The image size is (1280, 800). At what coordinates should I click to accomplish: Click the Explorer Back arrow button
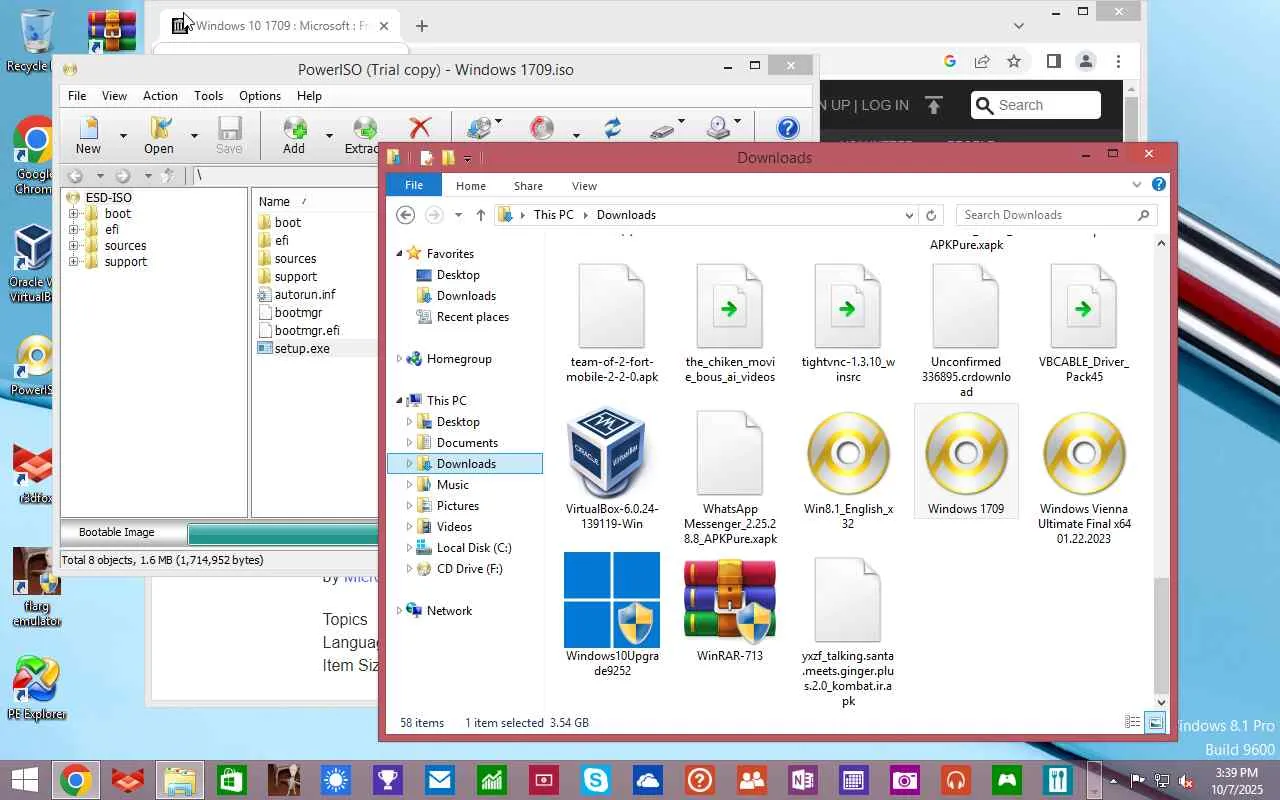click(405, 215)
